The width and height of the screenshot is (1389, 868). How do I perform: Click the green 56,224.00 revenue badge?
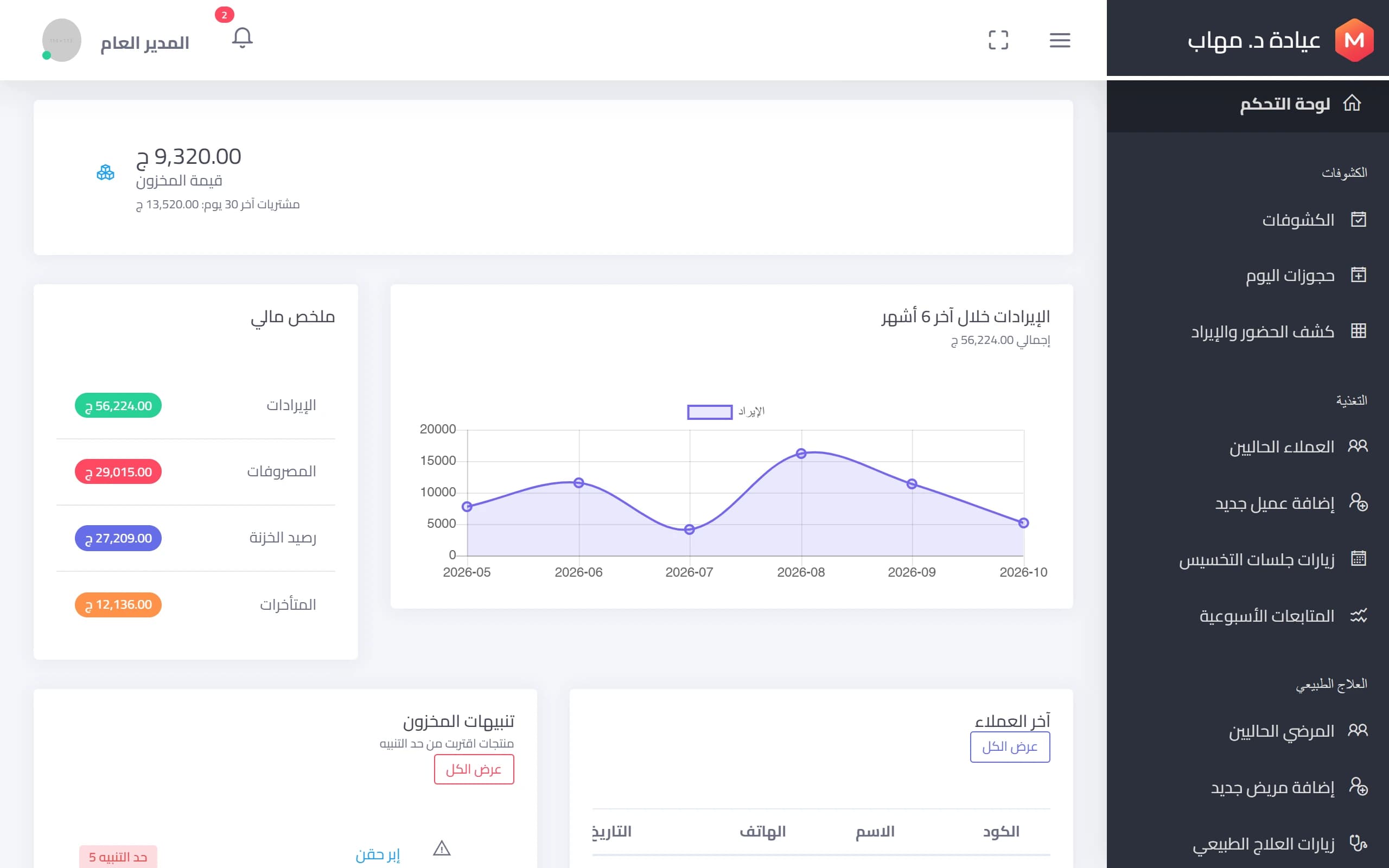[118, 405]
